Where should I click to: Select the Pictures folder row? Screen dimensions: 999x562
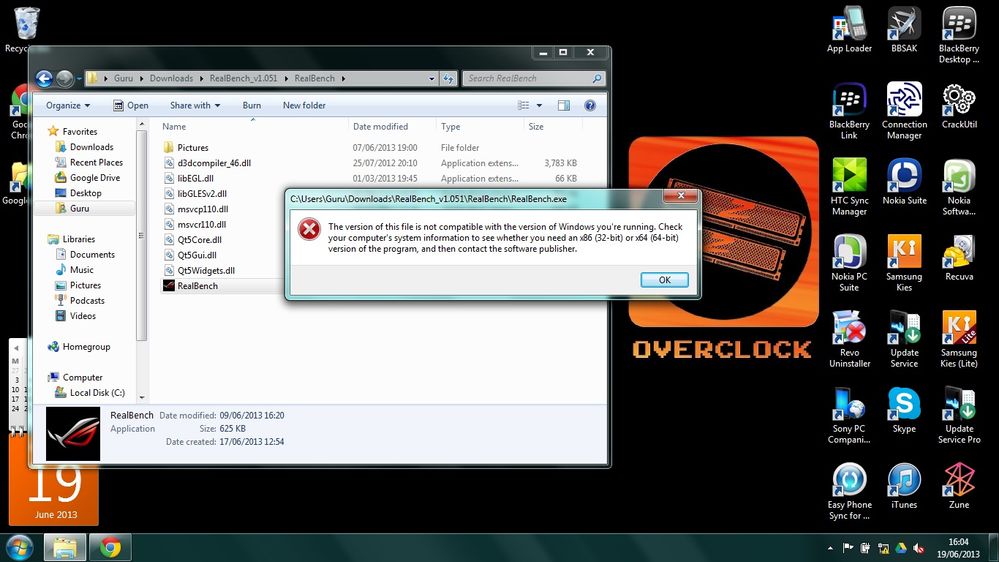[x=371, y=147]
